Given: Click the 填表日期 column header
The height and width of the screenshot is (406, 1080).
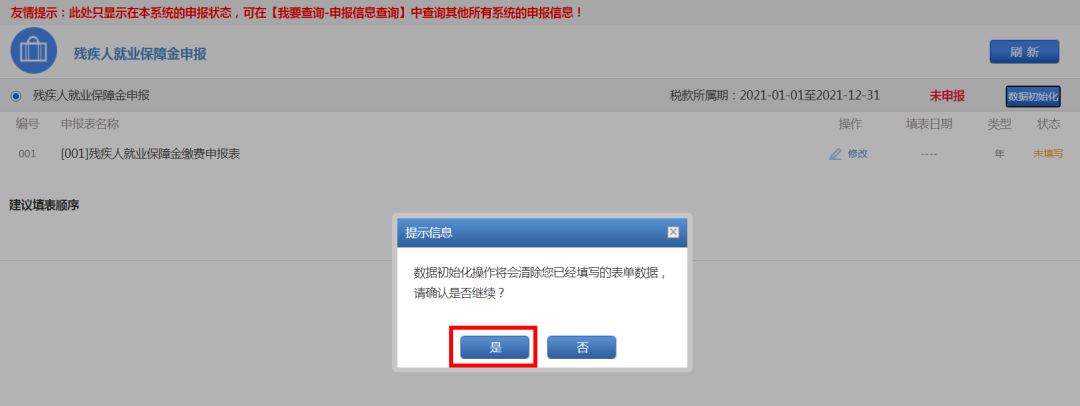Looking at the screenshot, I should point(929,124).
